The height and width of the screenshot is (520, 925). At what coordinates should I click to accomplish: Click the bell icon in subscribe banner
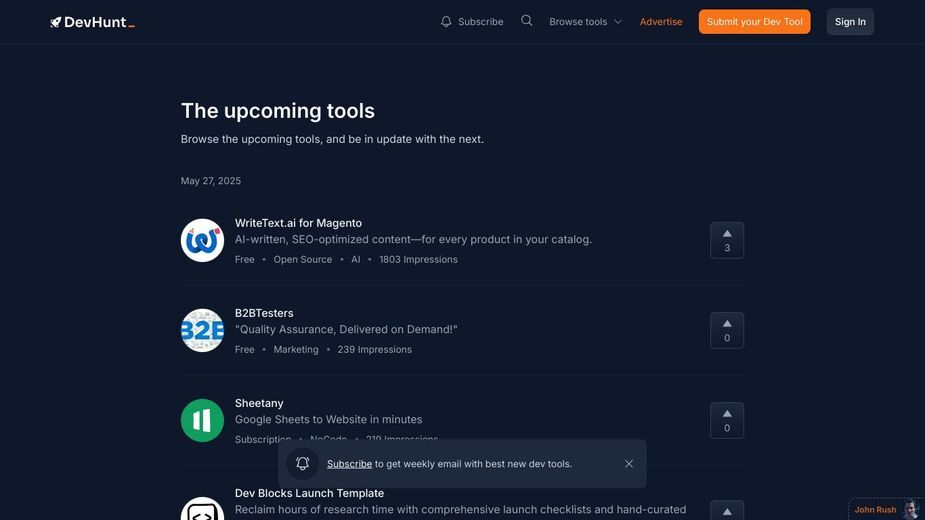[303, 464]
